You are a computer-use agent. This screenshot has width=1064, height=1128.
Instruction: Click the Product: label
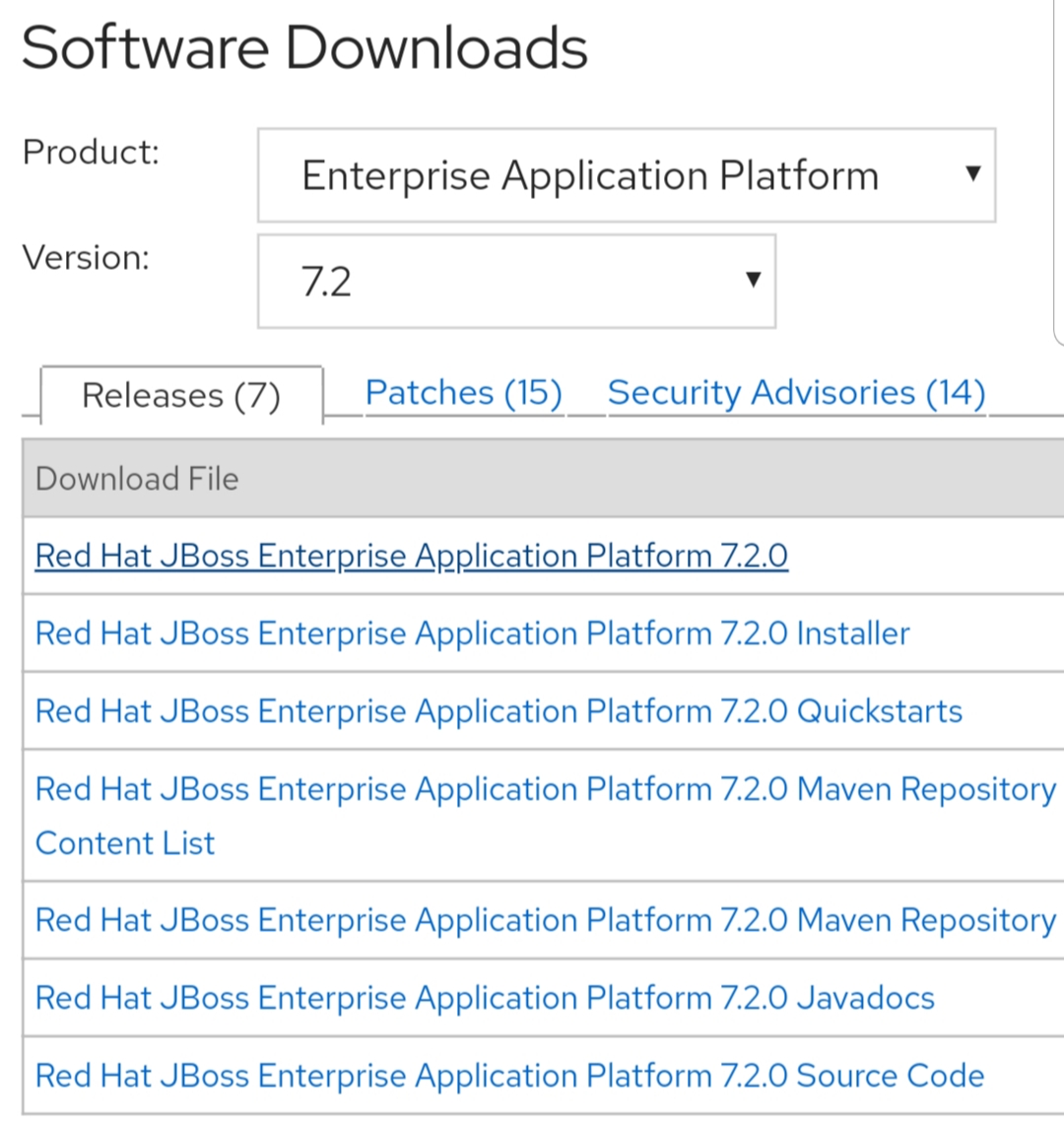pos(91,152)
